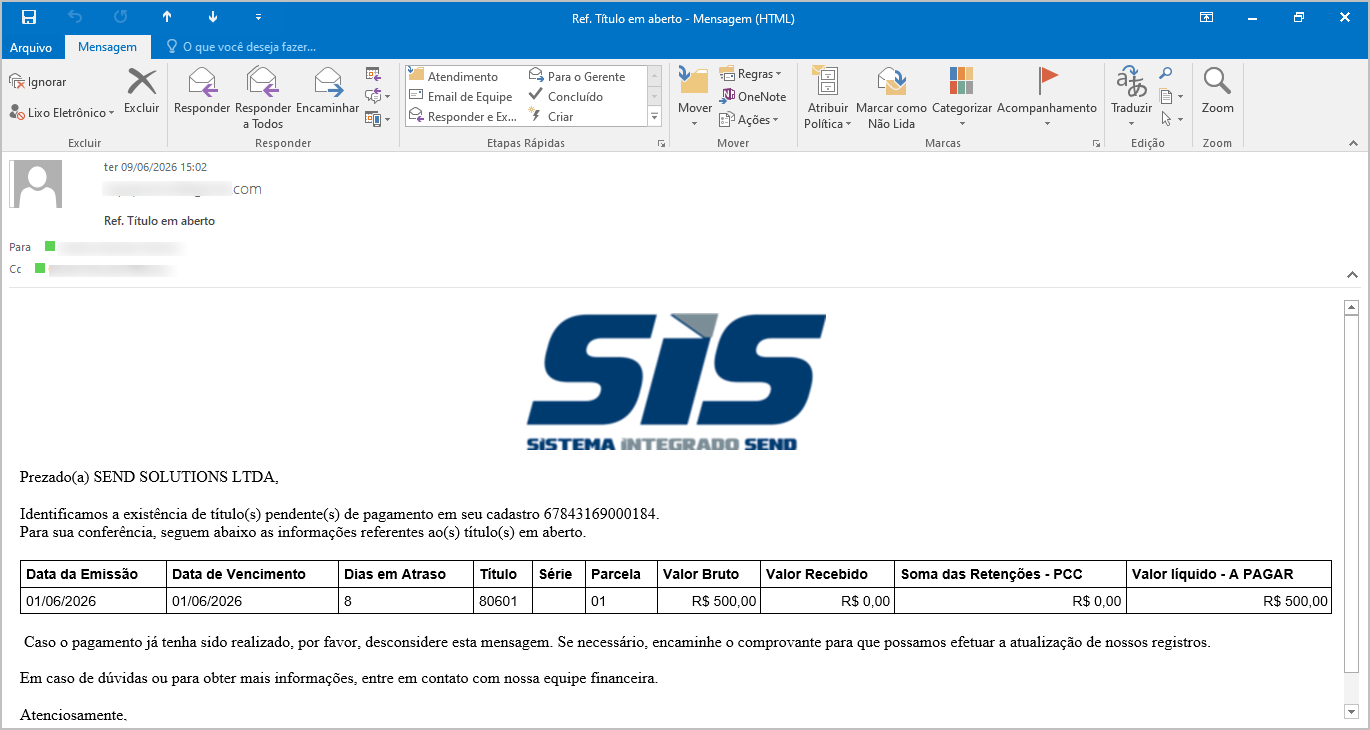Click the Título cell value 80601
The image size is (1370, 730).
click(497, 601)
